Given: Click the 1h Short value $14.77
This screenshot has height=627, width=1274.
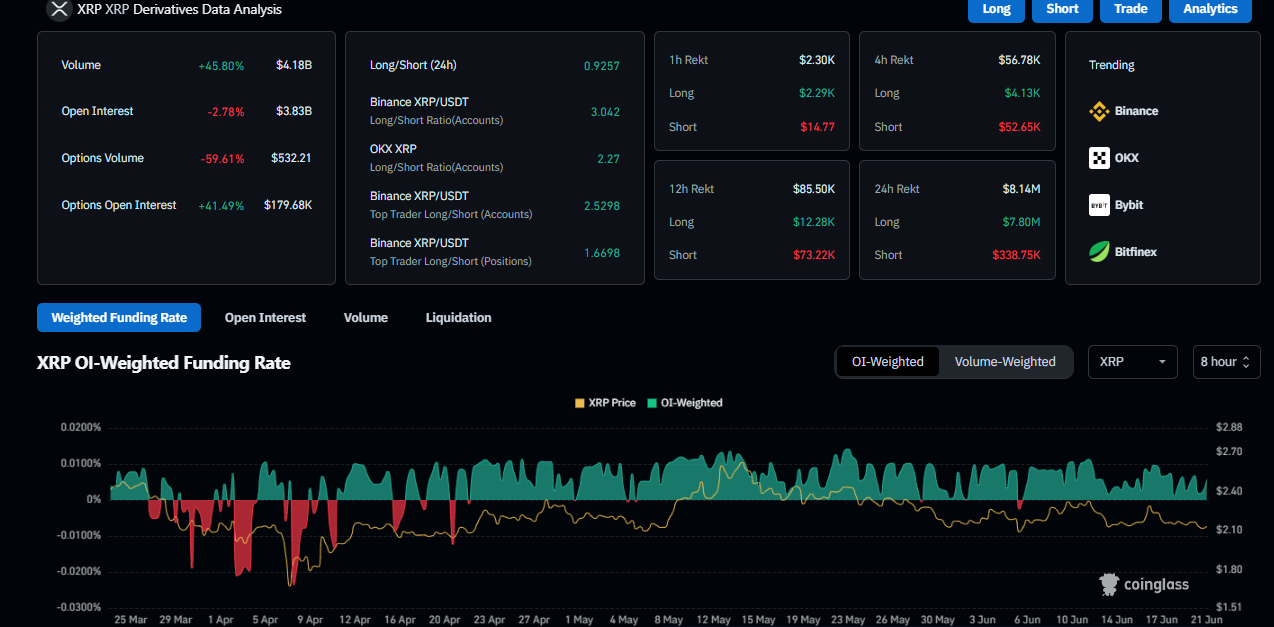Looking at the screenshot, I should (x=817, y=127).
